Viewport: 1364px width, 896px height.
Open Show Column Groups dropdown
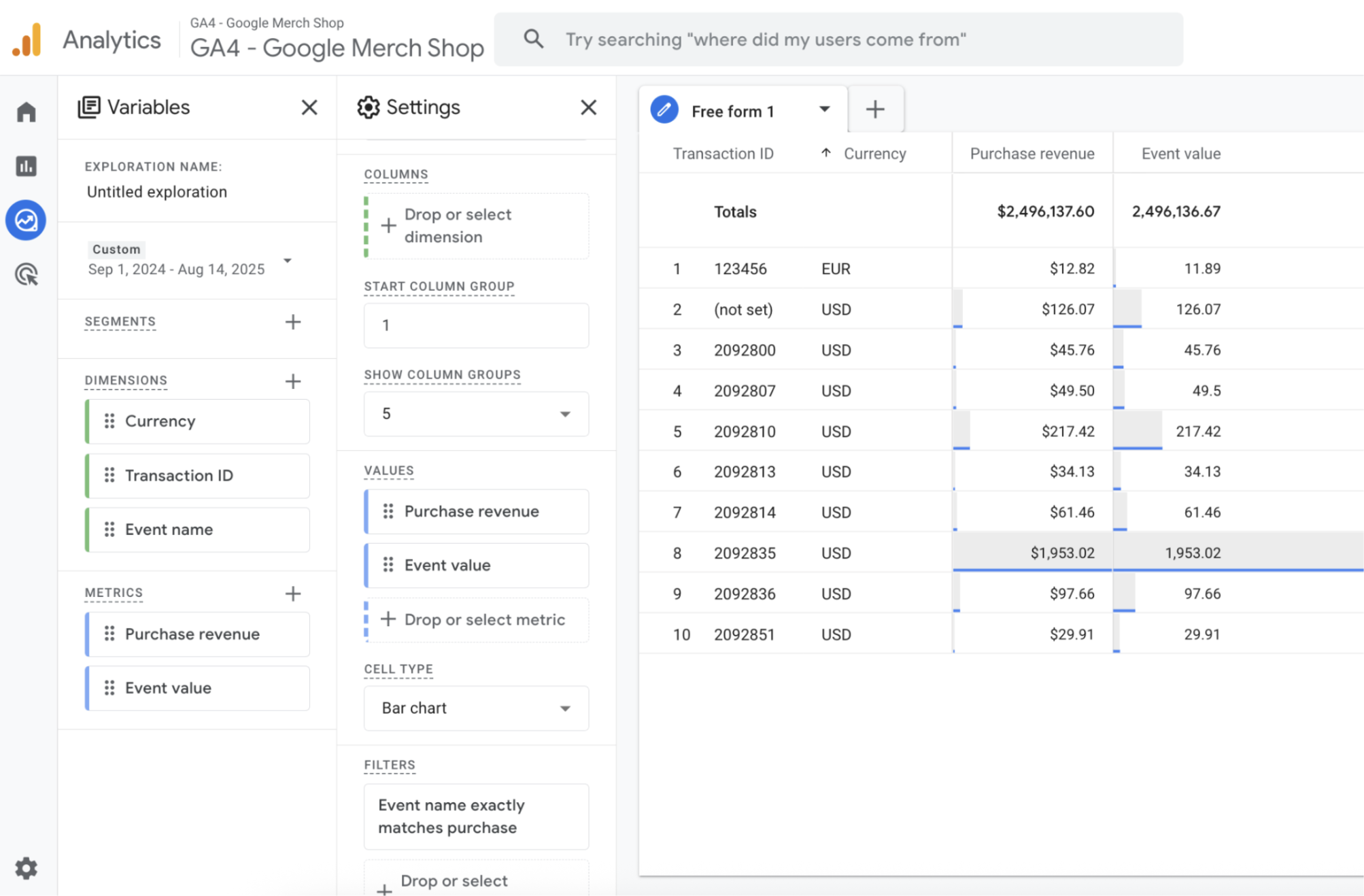[x=476, y=413]
